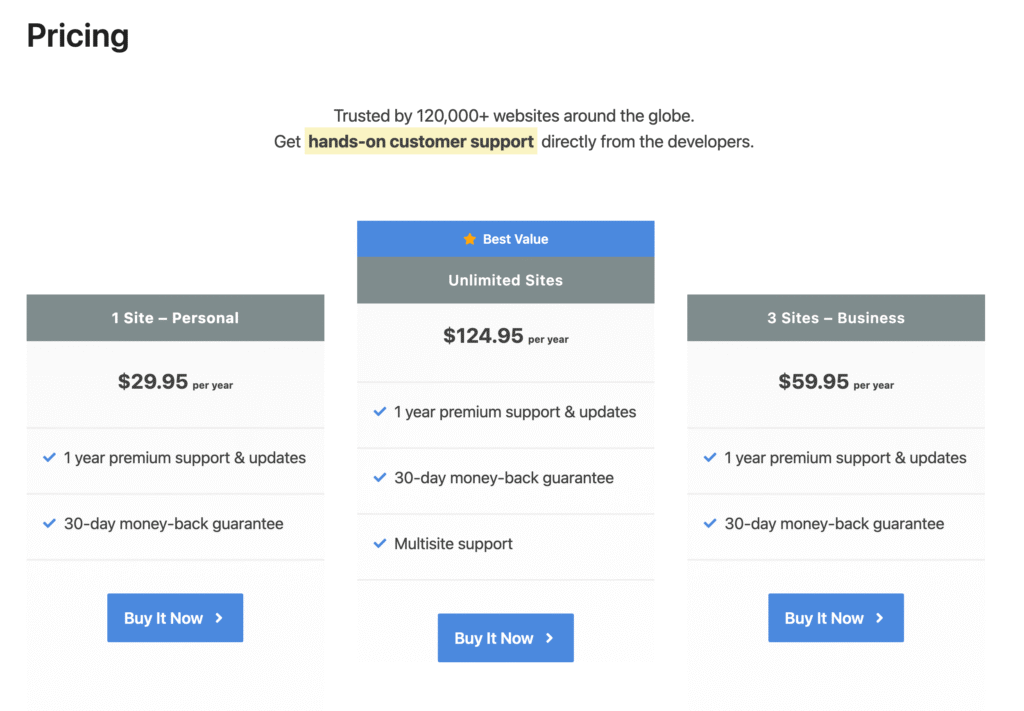
Task: Click the Best Value banner
Action: [505, 239]
